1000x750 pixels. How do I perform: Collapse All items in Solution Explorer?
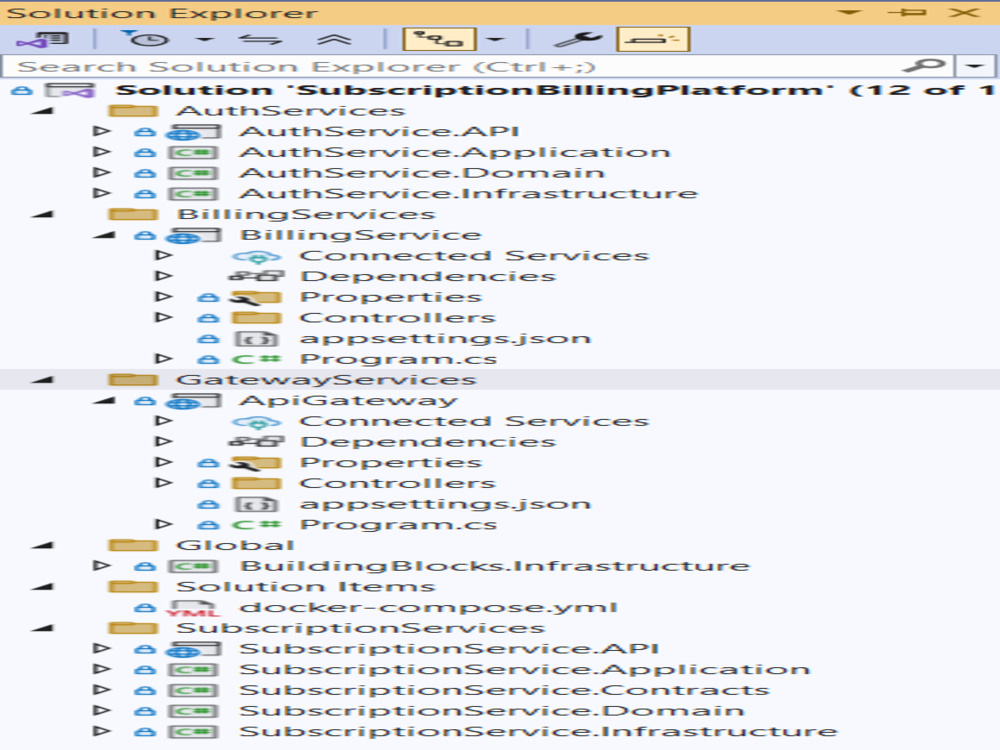tap(334, 40)
